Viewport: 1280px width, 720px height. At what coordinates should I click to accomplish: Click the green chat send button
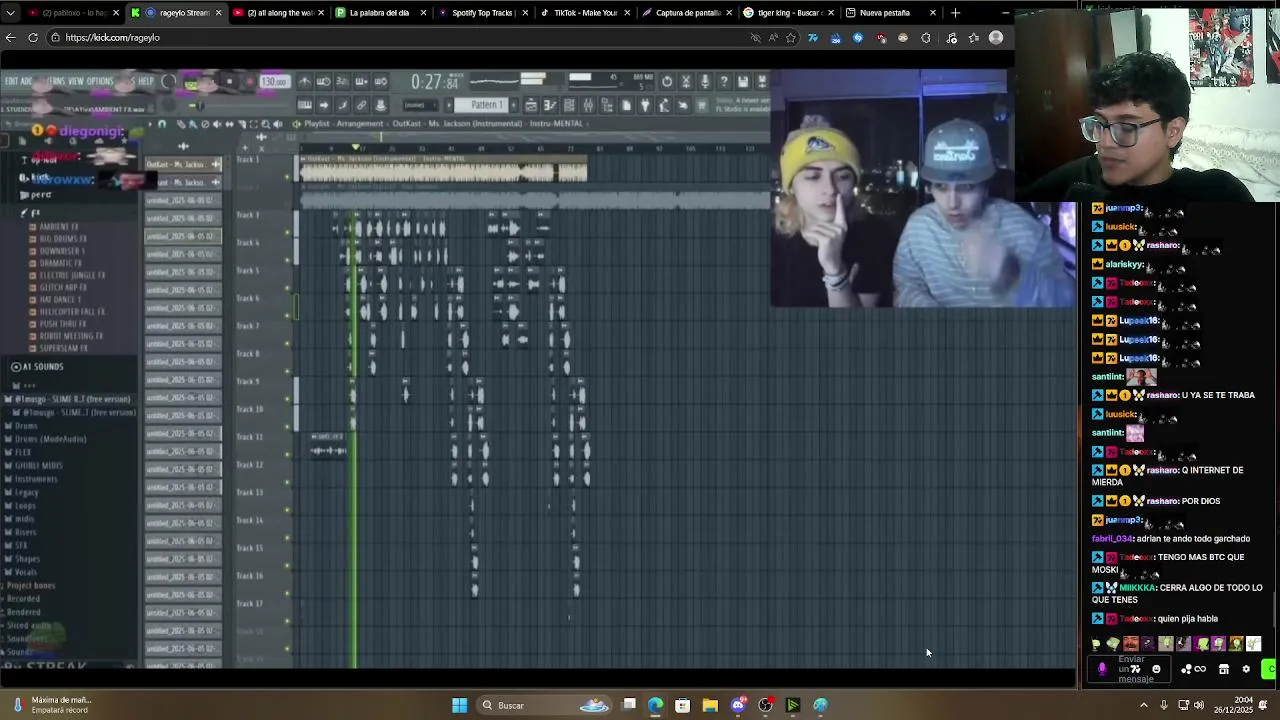[1270, 669]
